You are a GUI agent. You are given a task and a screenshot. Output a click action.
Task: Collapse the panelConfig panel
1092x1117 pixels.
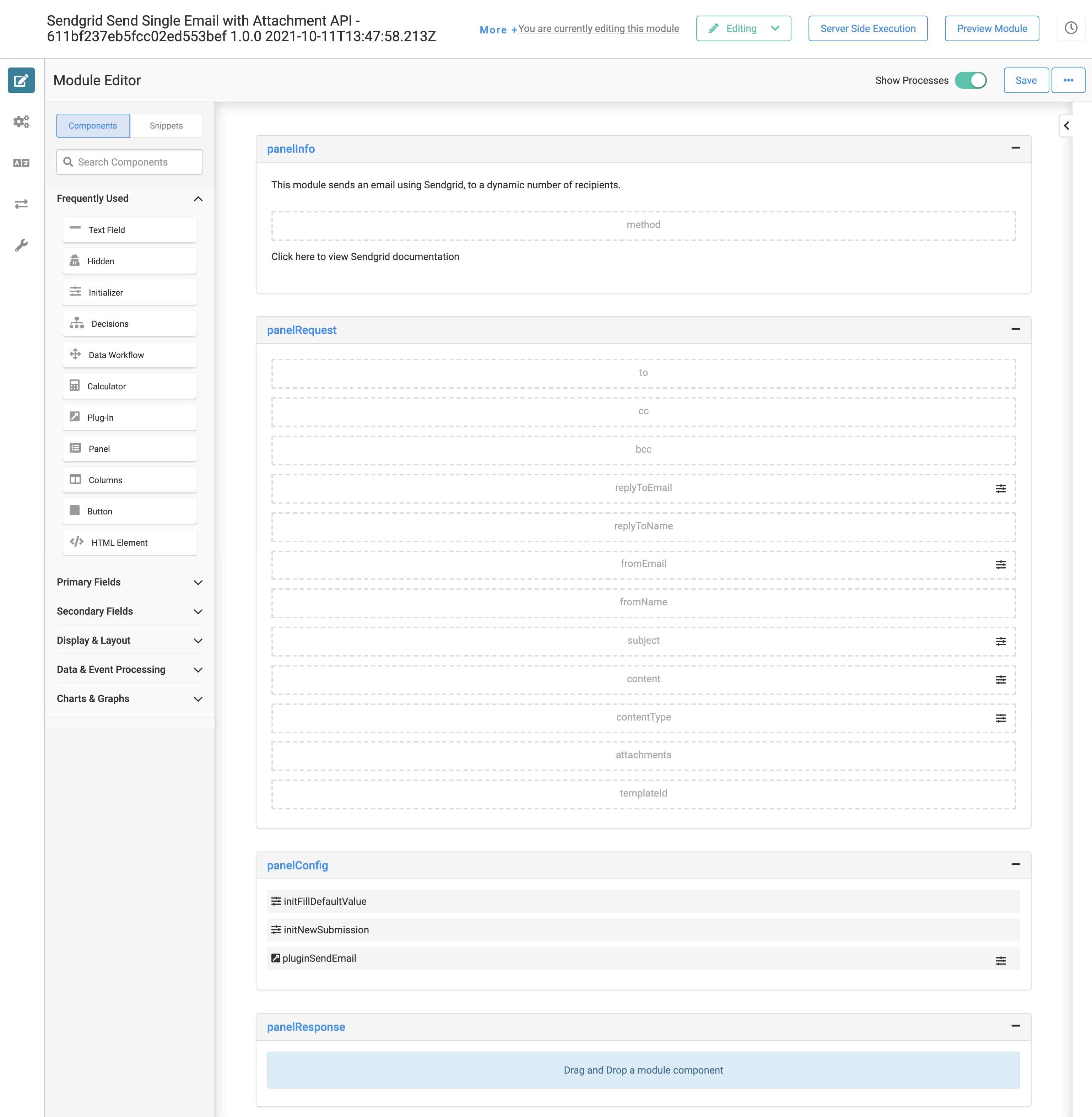coord(1015,864)
